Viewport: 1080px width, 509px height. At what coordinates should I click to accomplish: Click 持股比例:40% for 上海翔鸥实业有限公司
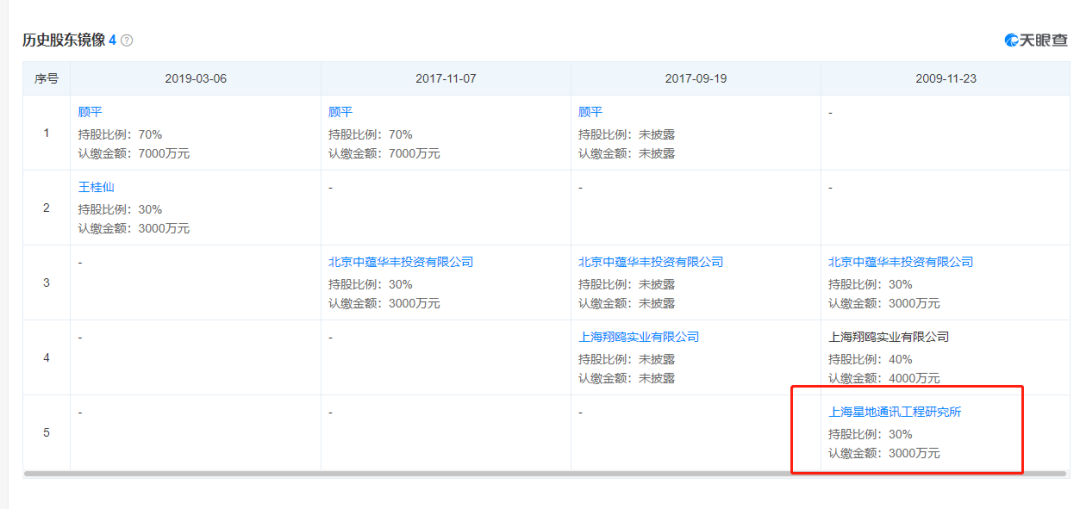[x=870, y=359]
